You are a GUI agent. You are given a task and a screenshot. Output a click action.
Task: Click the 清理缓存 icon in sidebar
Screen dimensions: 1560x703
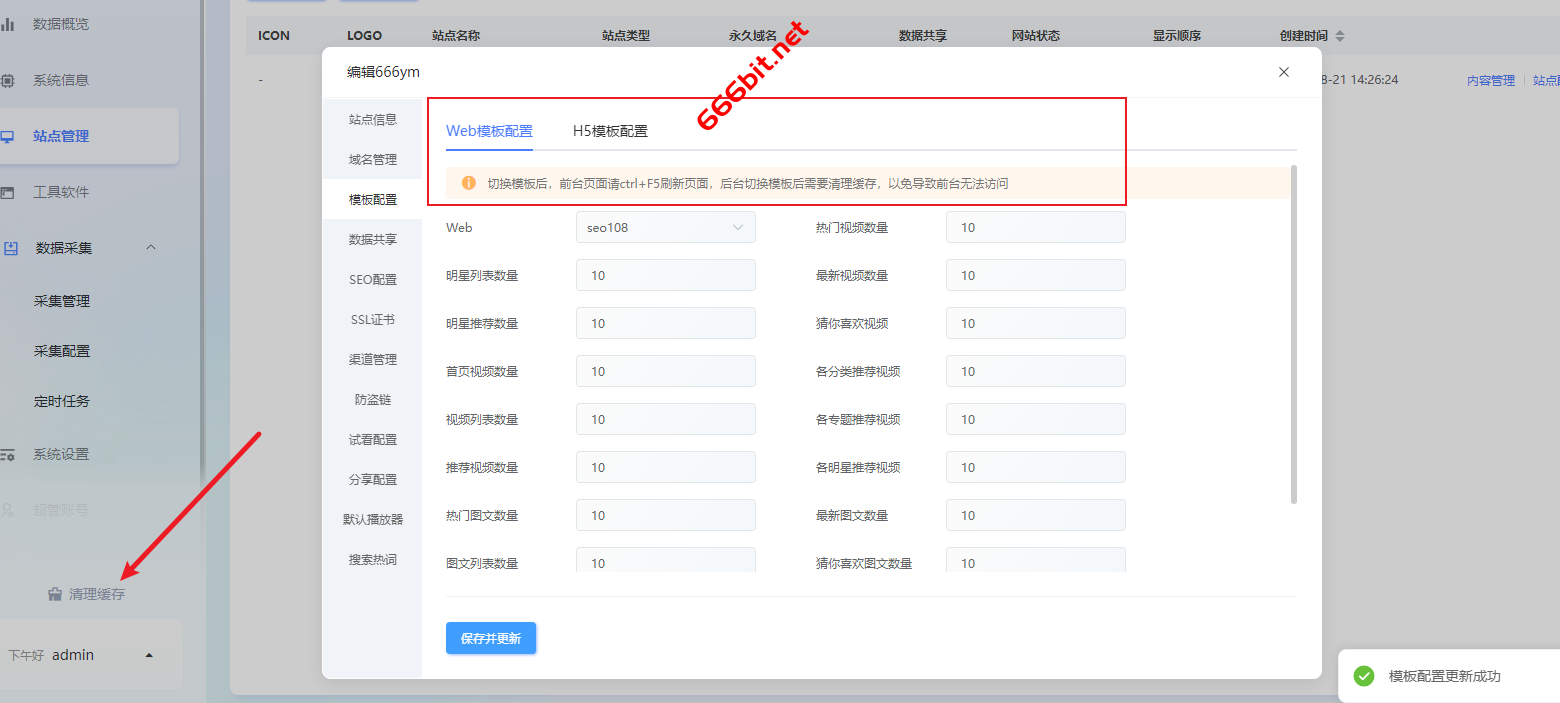click(x=55, y=595)
